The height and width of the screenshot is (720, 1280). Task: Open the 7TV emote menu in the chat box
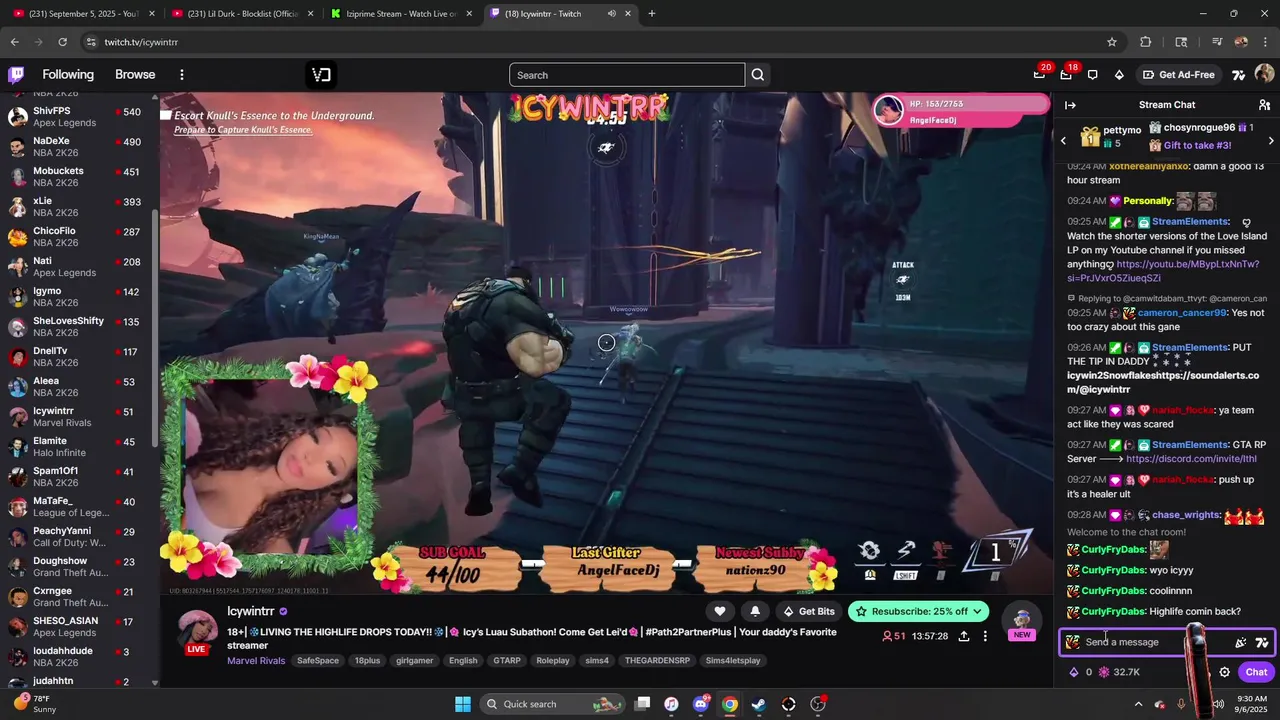1262,642
